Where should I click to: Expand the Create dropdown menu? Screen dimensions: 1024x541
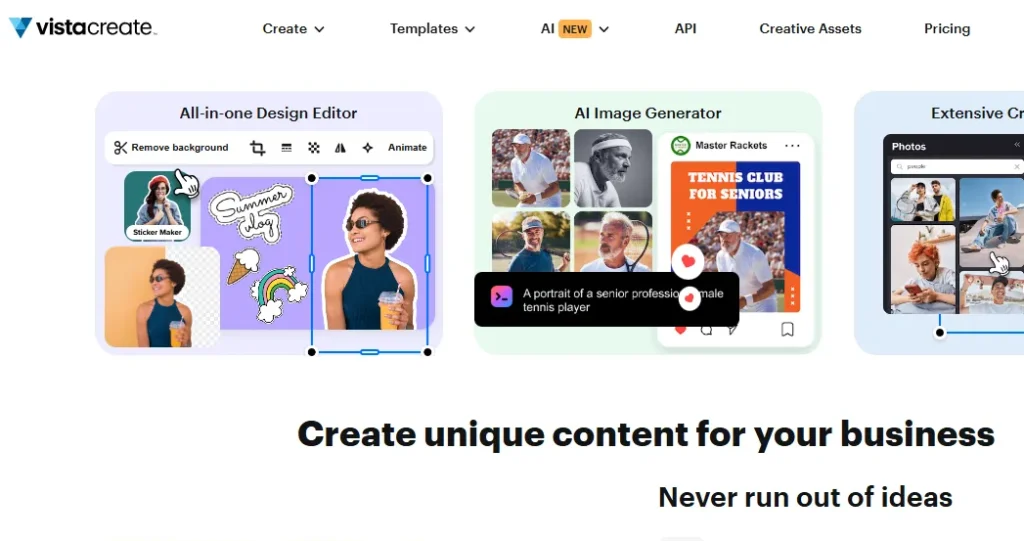tap(293, 29)
